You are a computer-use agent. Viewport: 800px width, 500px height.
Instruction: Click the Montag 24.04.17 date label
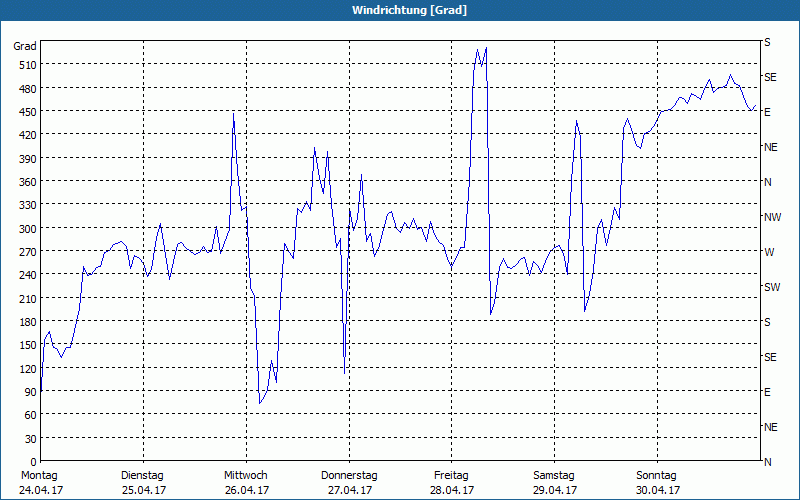(x=41, y=483)
